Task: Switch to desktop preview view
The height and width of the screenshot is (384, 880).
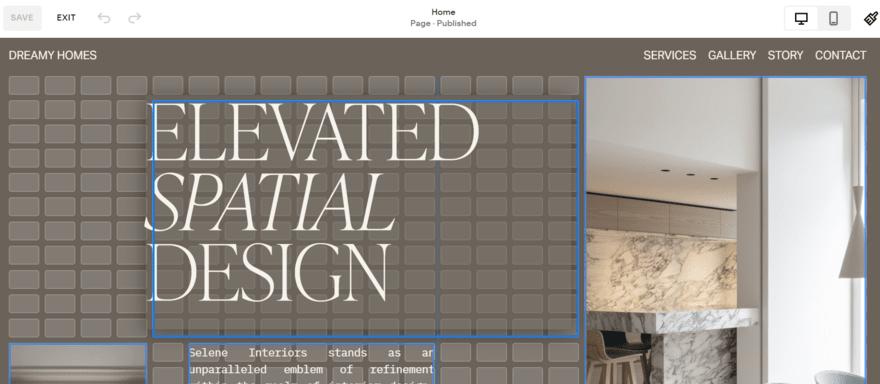Action: click(x=801, y=19)
